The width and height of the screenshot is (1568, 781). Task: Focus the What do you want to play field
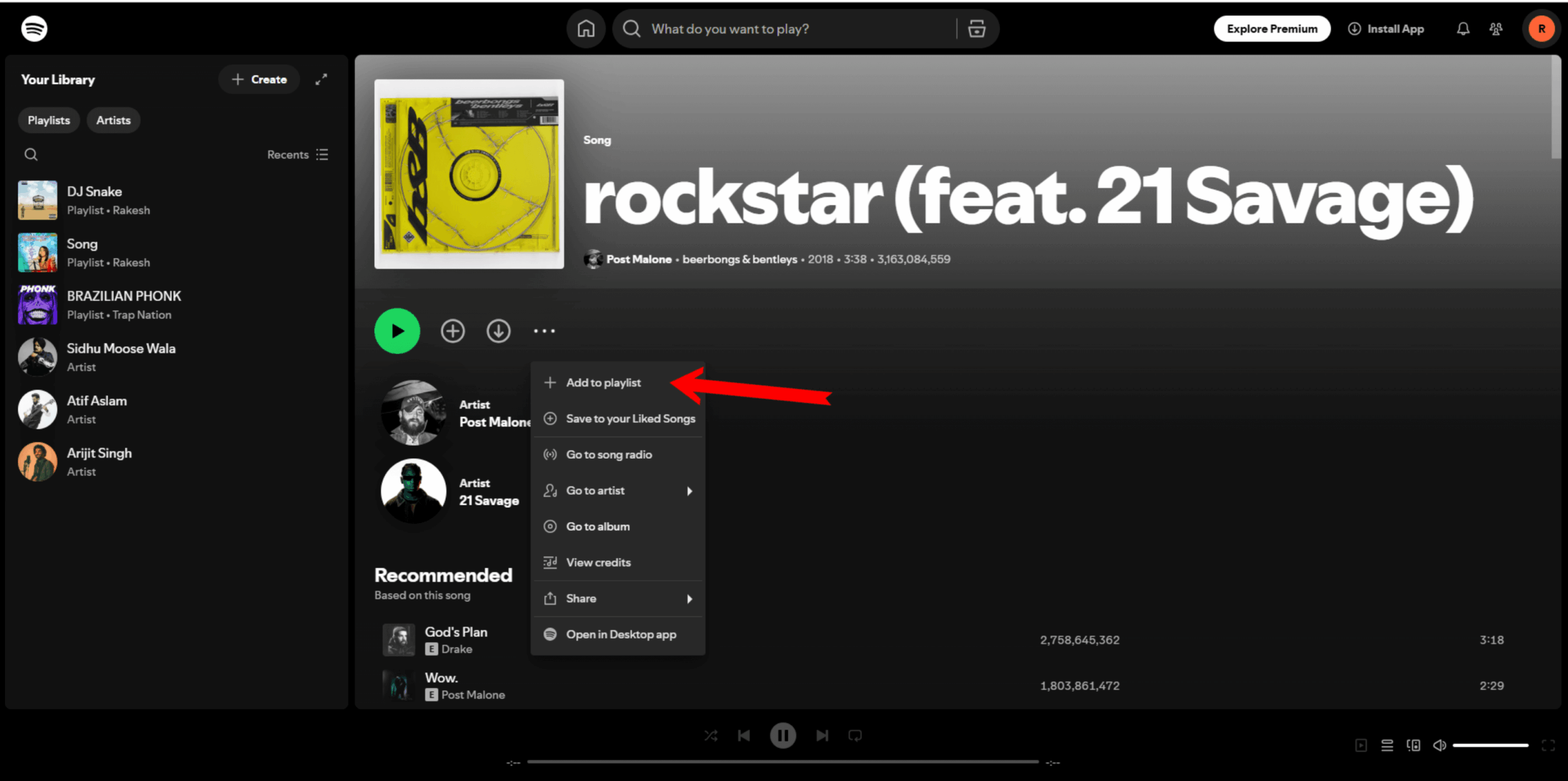pyautogui.click(x=802, y=29)
